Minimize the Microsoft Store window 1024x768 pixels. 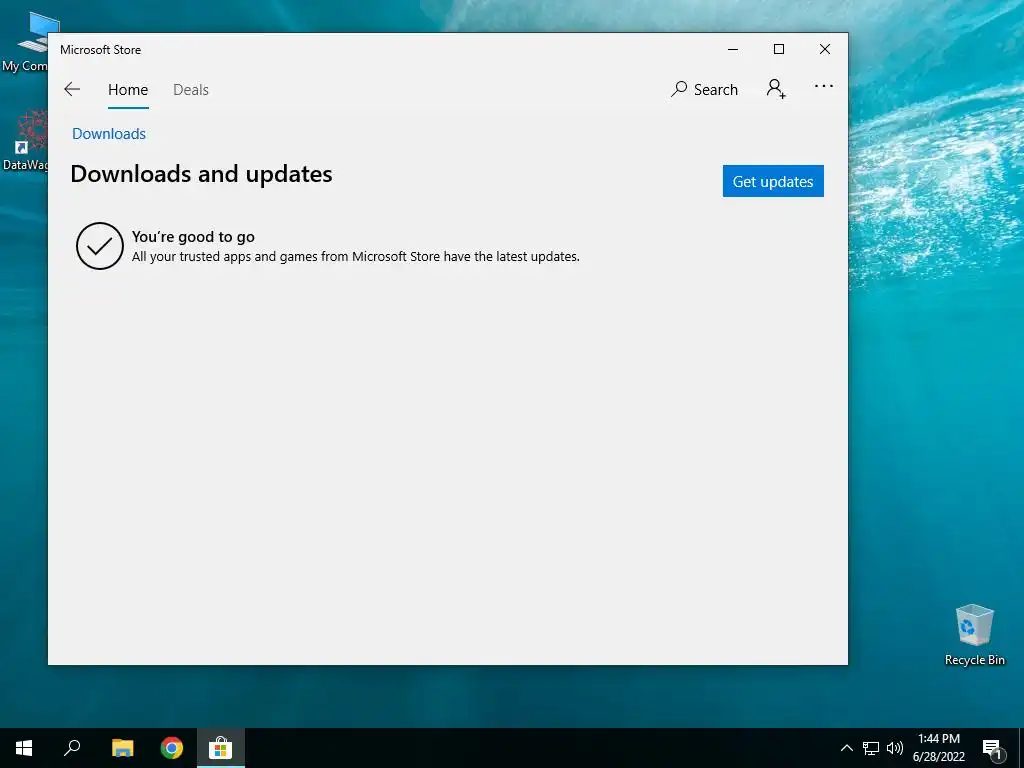[x=733, y=50]
